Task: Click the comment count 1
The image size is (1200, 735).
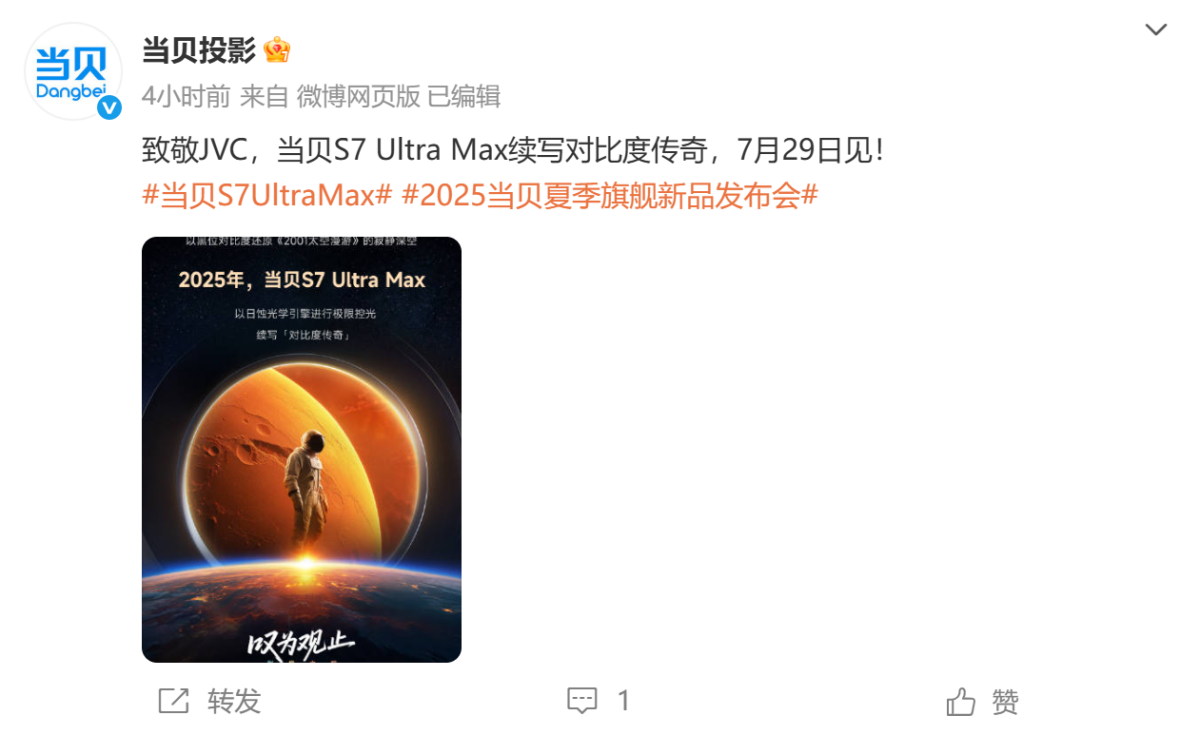Action: point(623,701)
